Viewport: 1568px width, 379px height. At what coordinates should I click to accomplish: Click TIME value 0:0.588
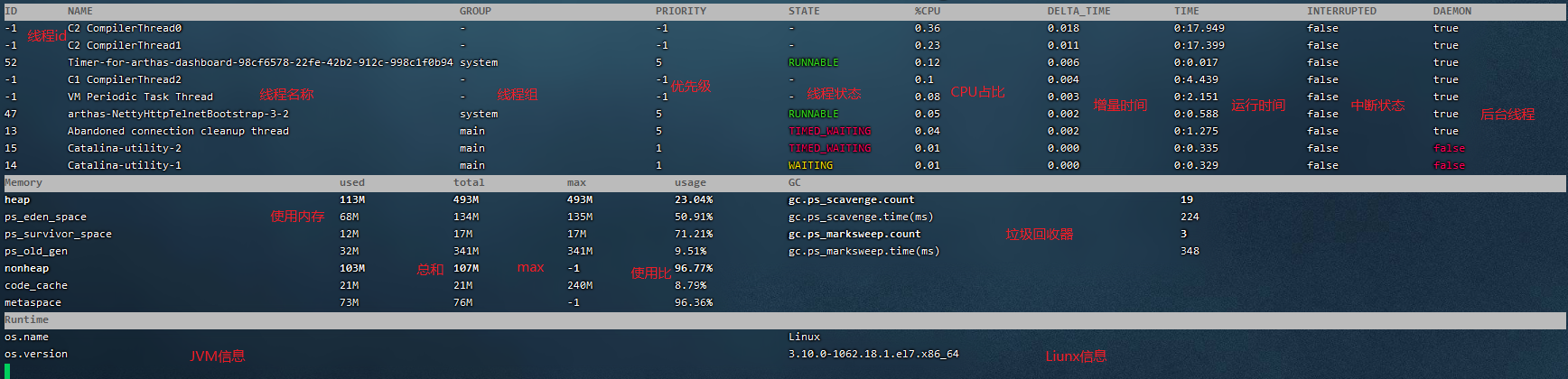tap(1196, 114)
